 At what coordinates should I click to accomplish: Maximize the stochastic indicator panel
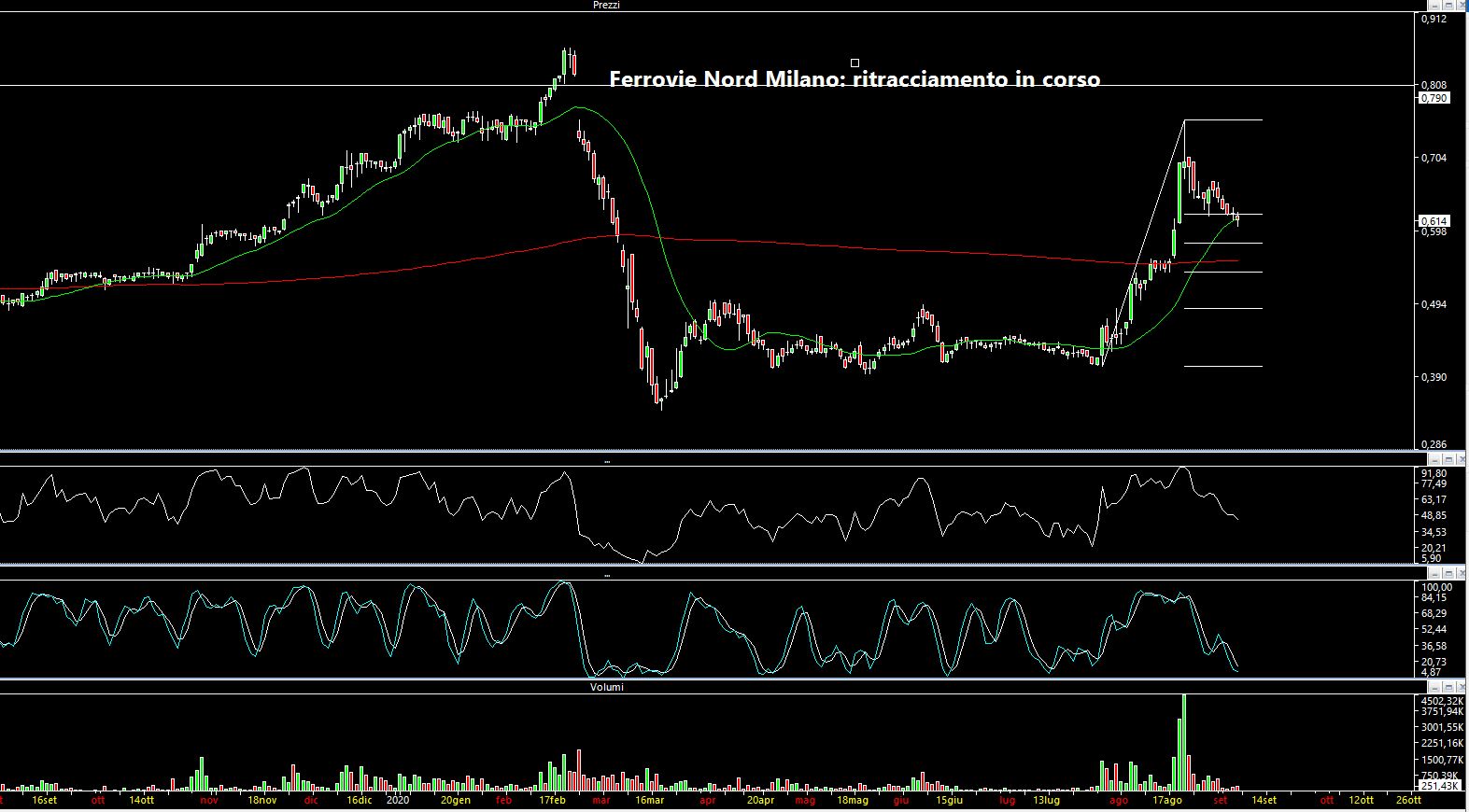coord(1448,573)
